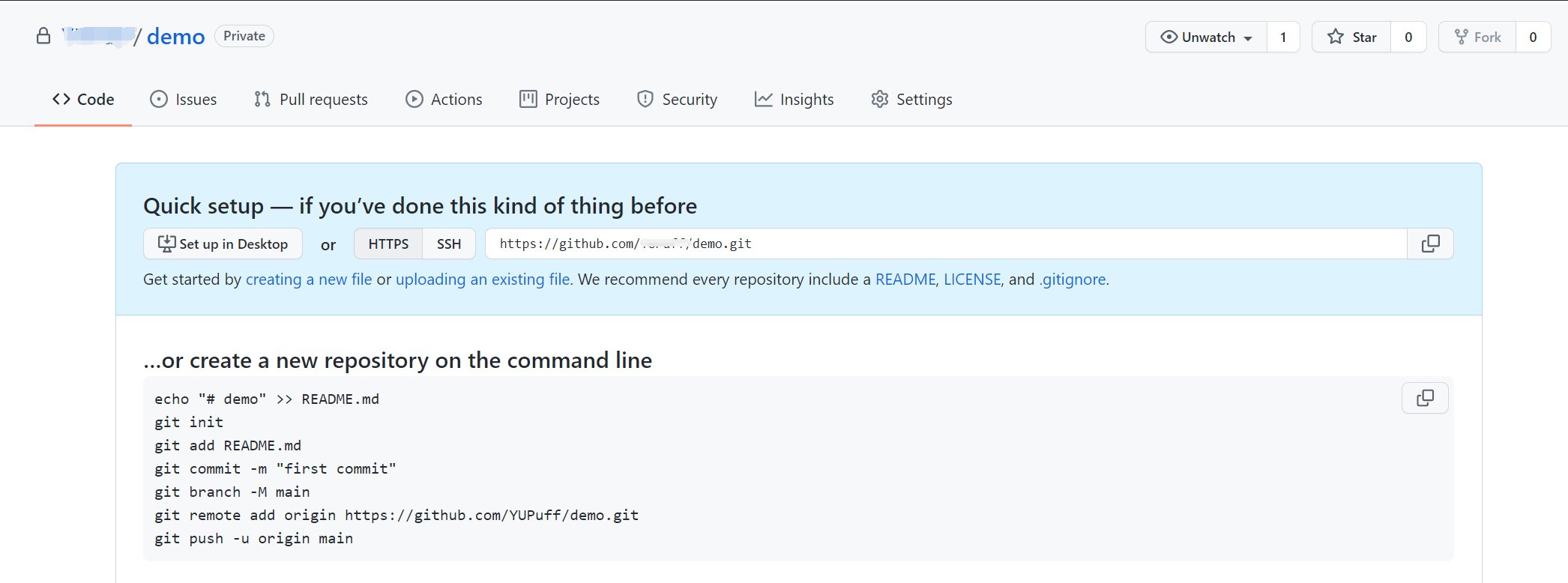Click the blurred owner name link

99,36
